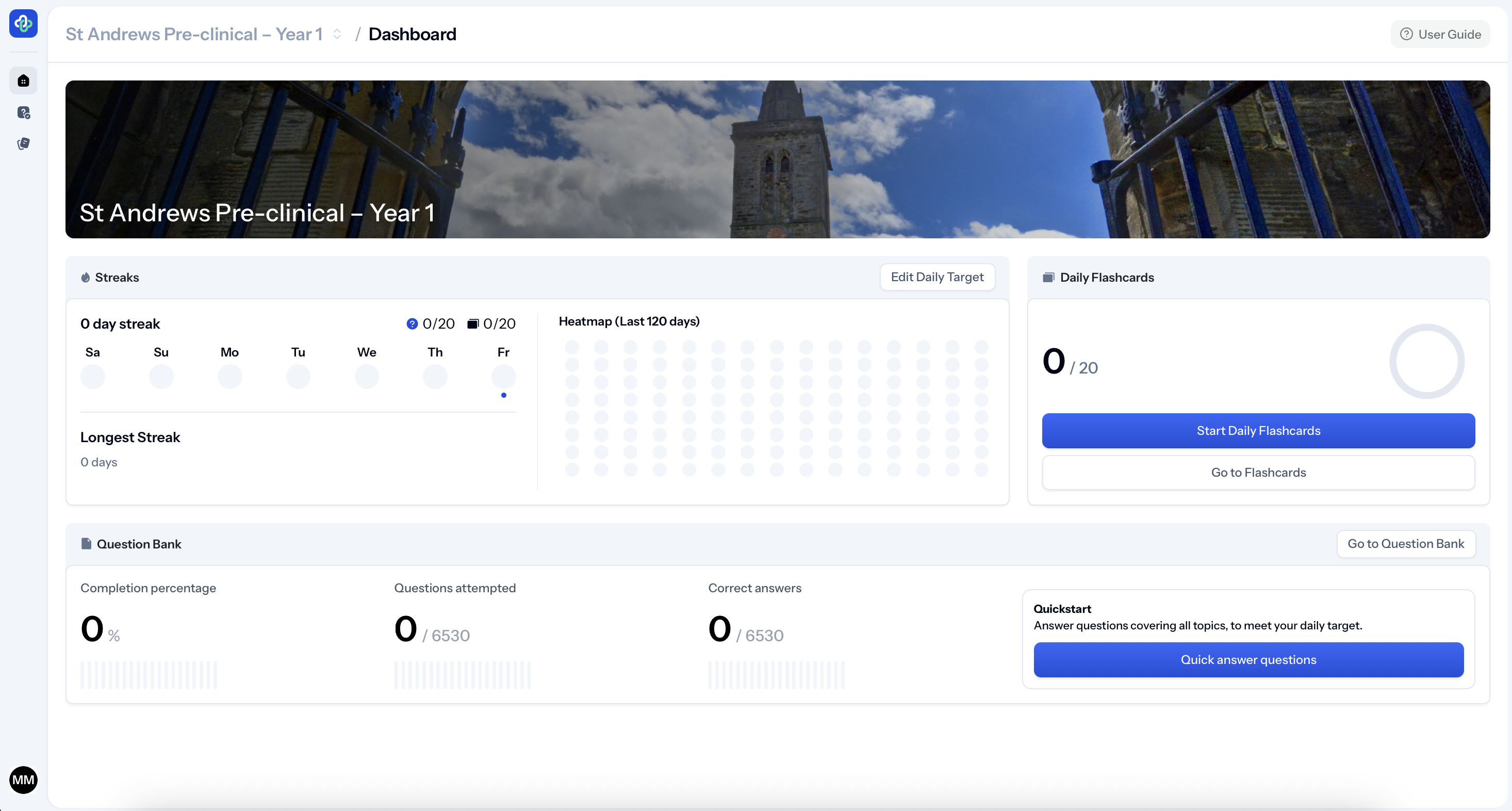The width and height of the screenshot is (1512, 811).
Task: Open the User Guide
Action: [x=1440, y=34]
